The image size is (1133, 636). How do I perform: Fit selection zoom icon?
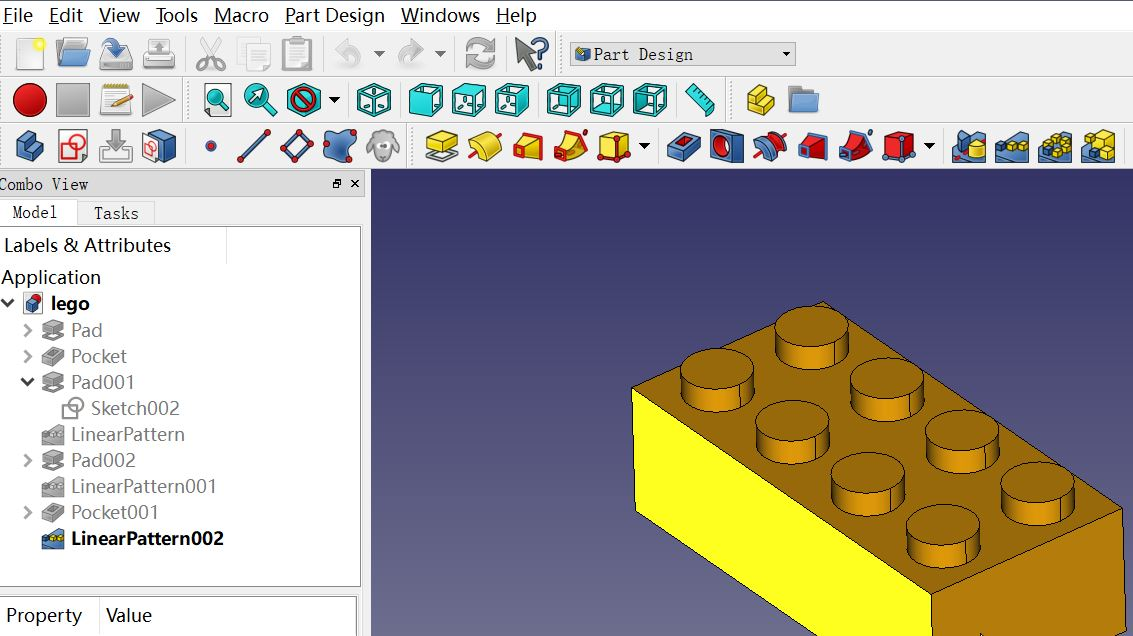tap(260, 100)
